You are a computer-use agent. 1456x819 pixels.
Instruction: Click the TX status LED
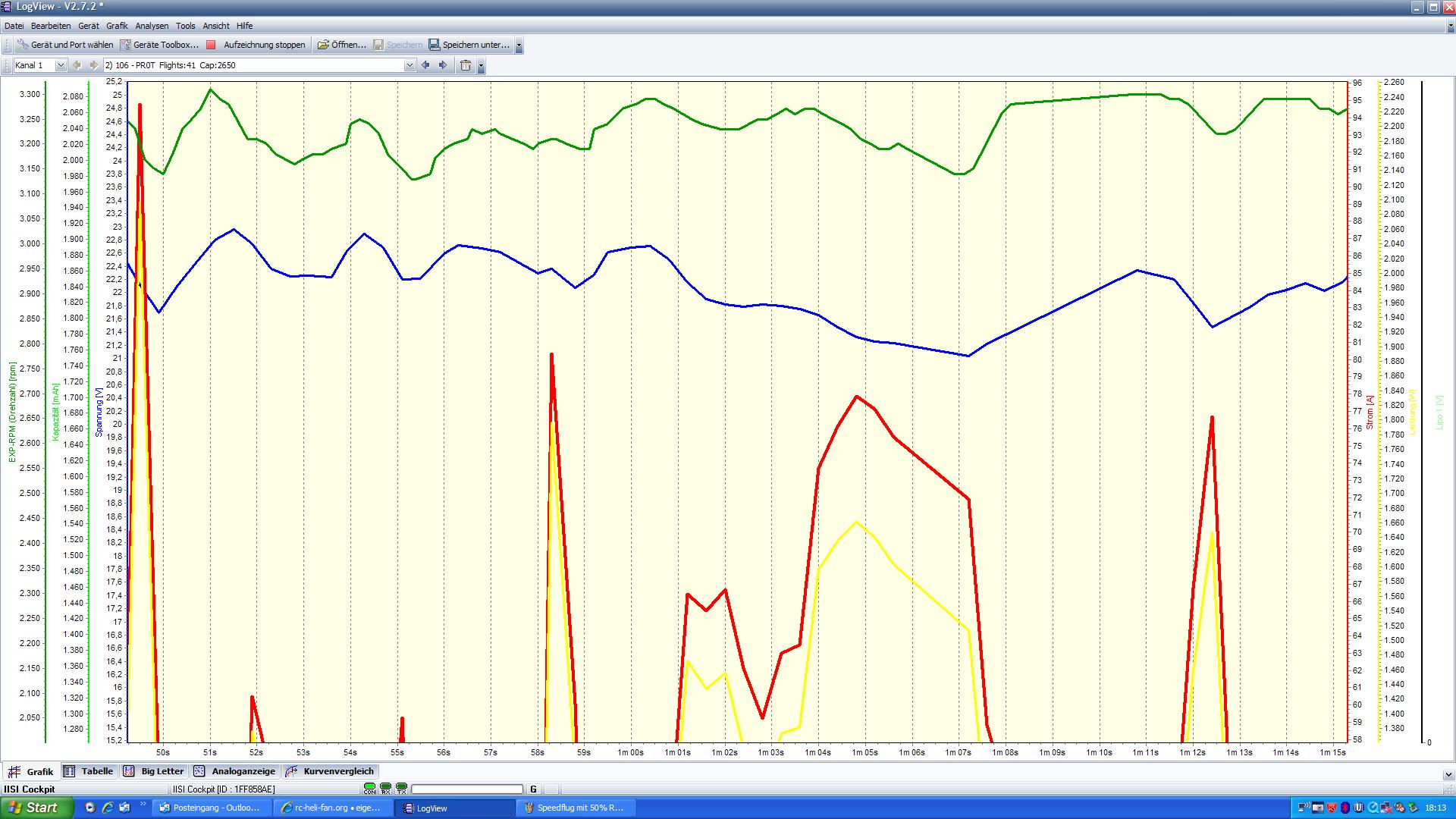(401, 789)
